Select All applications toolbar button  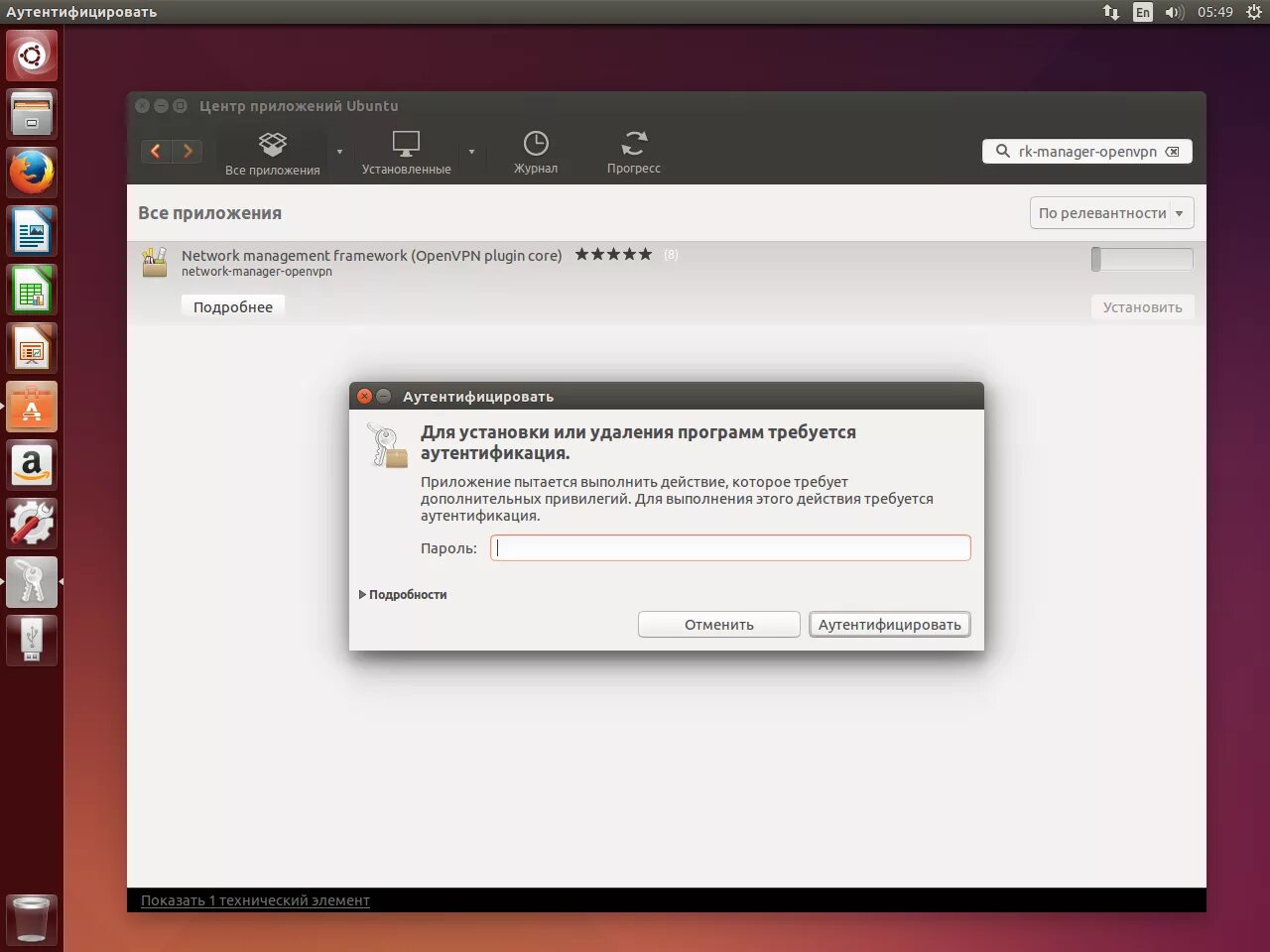point(273,153)
